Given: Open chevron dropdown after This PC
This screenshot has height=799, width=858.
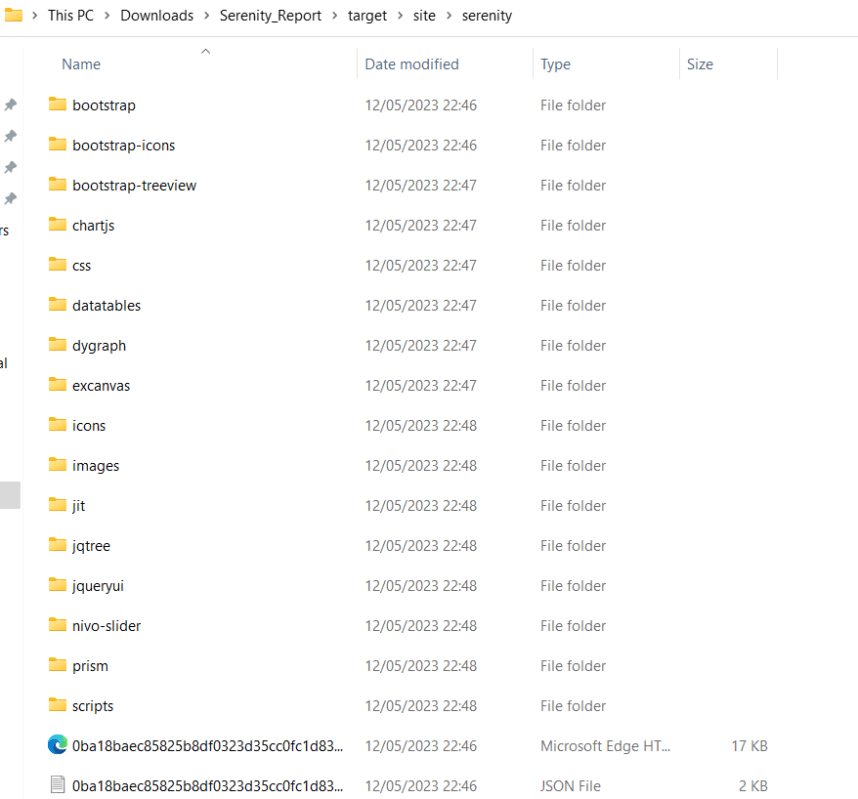Looking at the screenshot, I should point(107,16).
